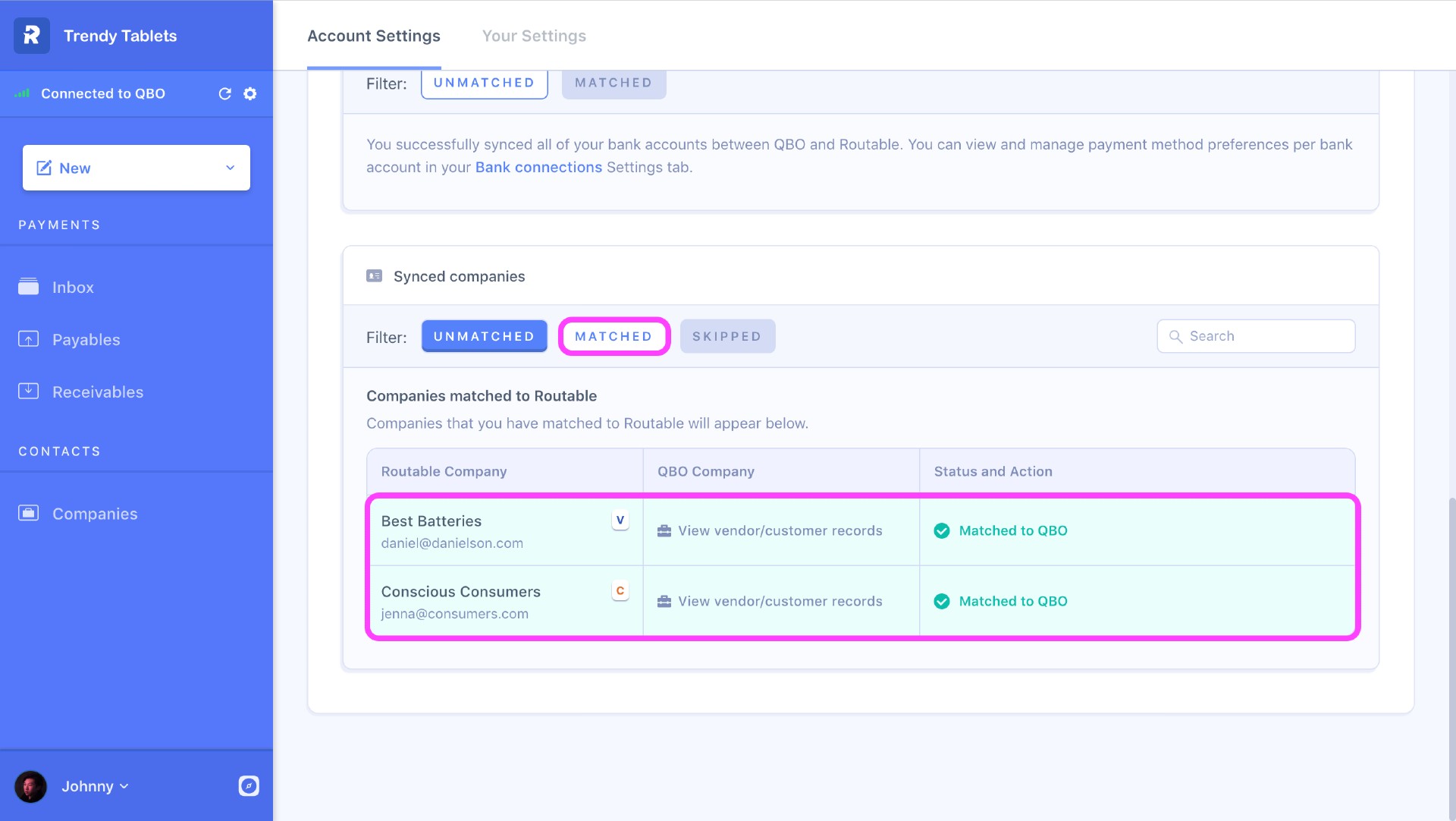Viewport: 1456px width, 821px height.
Task: Click the companies Search field
Action: (1266, 336)
